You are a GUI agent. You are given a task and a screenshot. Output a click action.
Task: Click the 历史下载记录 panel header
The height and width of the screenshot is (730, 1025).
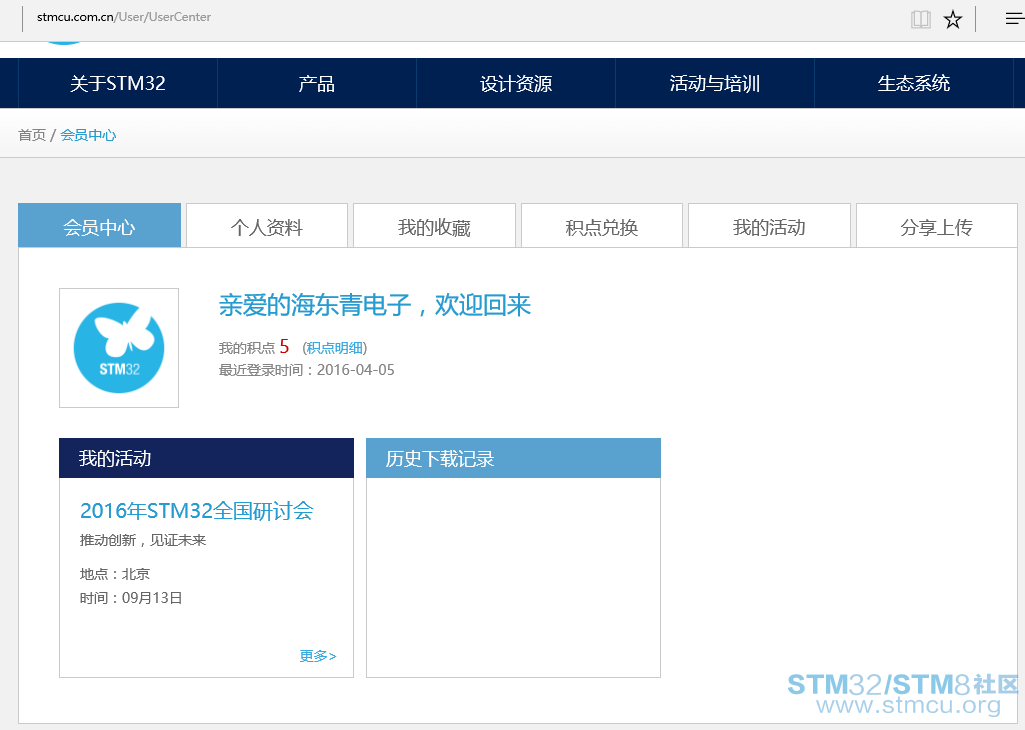tap(513, 458)
